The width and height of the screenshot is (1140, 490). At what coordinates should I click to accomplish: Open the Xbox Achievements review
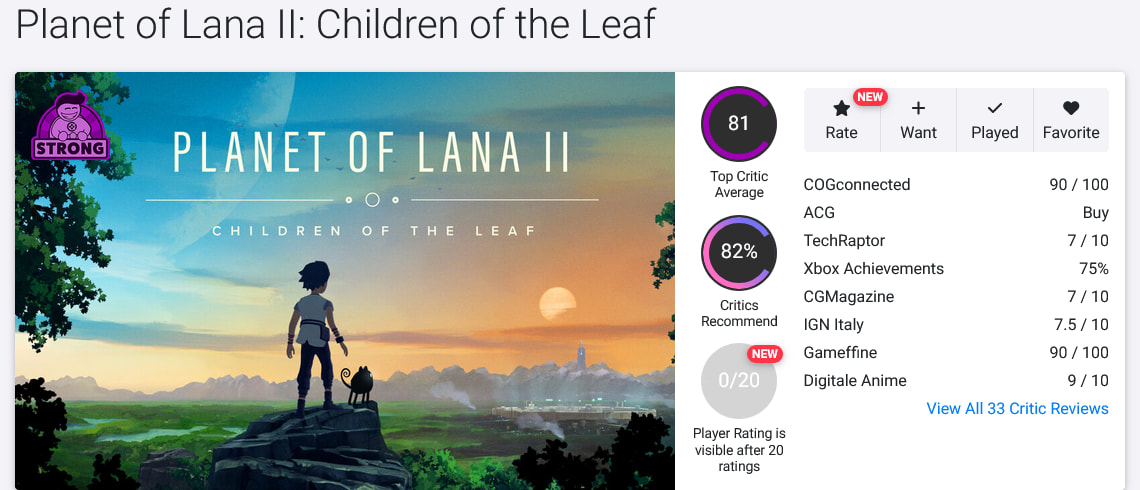click(x=873, y=268)
